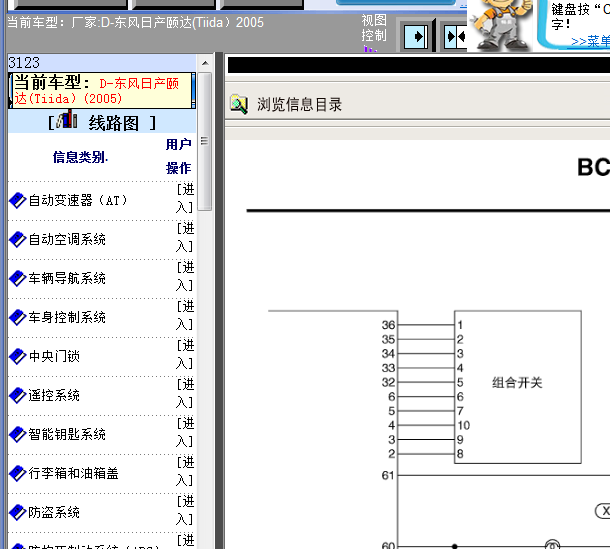610x549 pixels.
Task: Click pin number 61 in wiring diagram
Action: click(388, 475)
